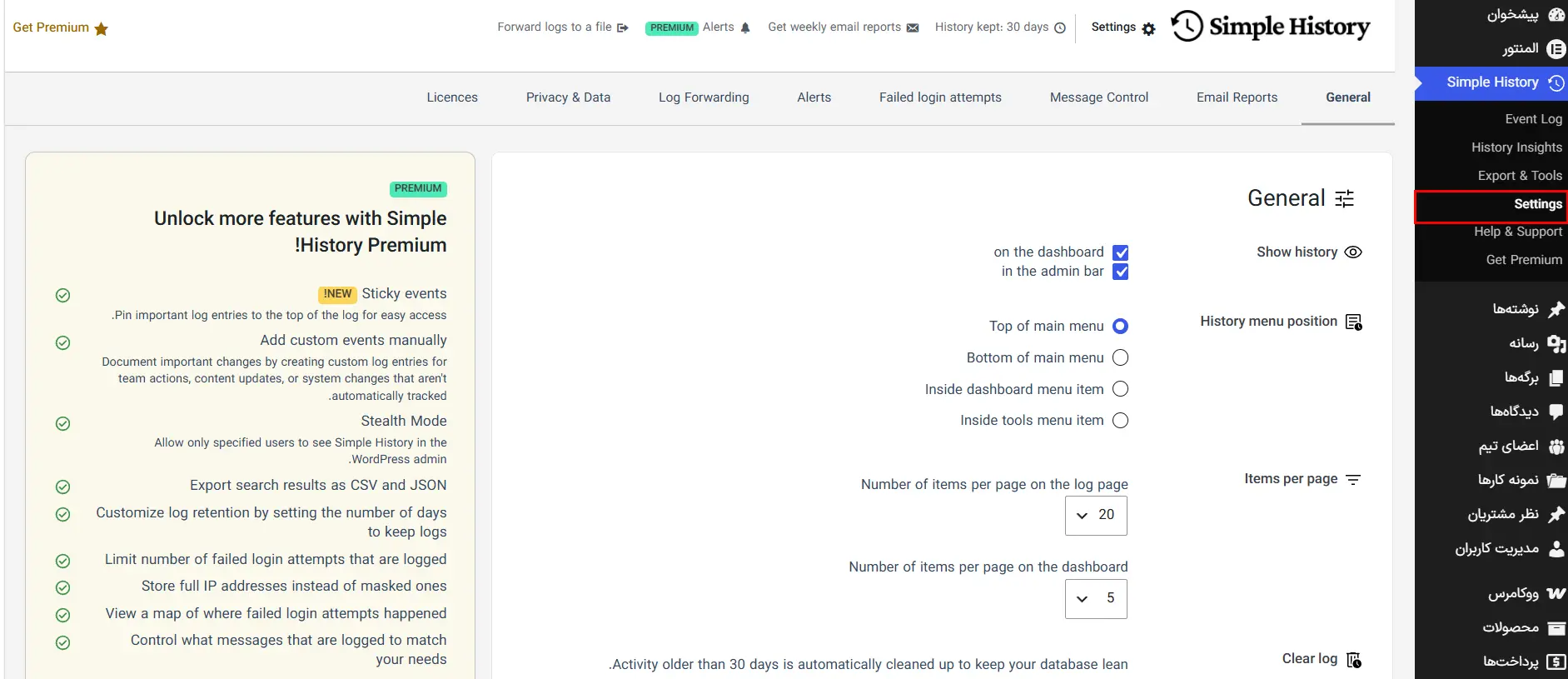Uncheck 'in the admin bar' checkbox
This screenshot has height=679, width=1568.
1121,272
